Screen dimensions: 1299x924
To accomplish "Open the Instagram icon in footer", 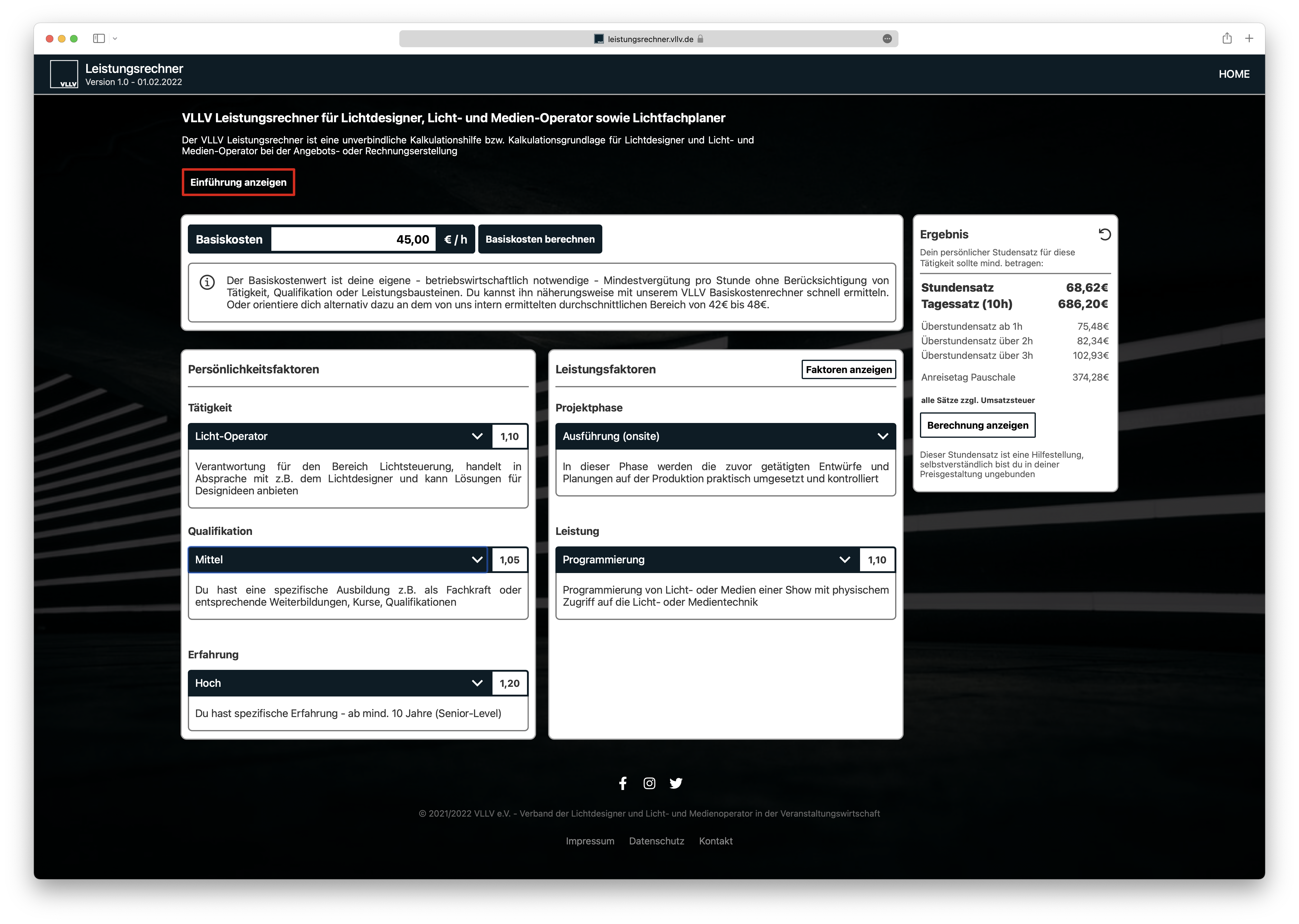I will tap(649, 783).
